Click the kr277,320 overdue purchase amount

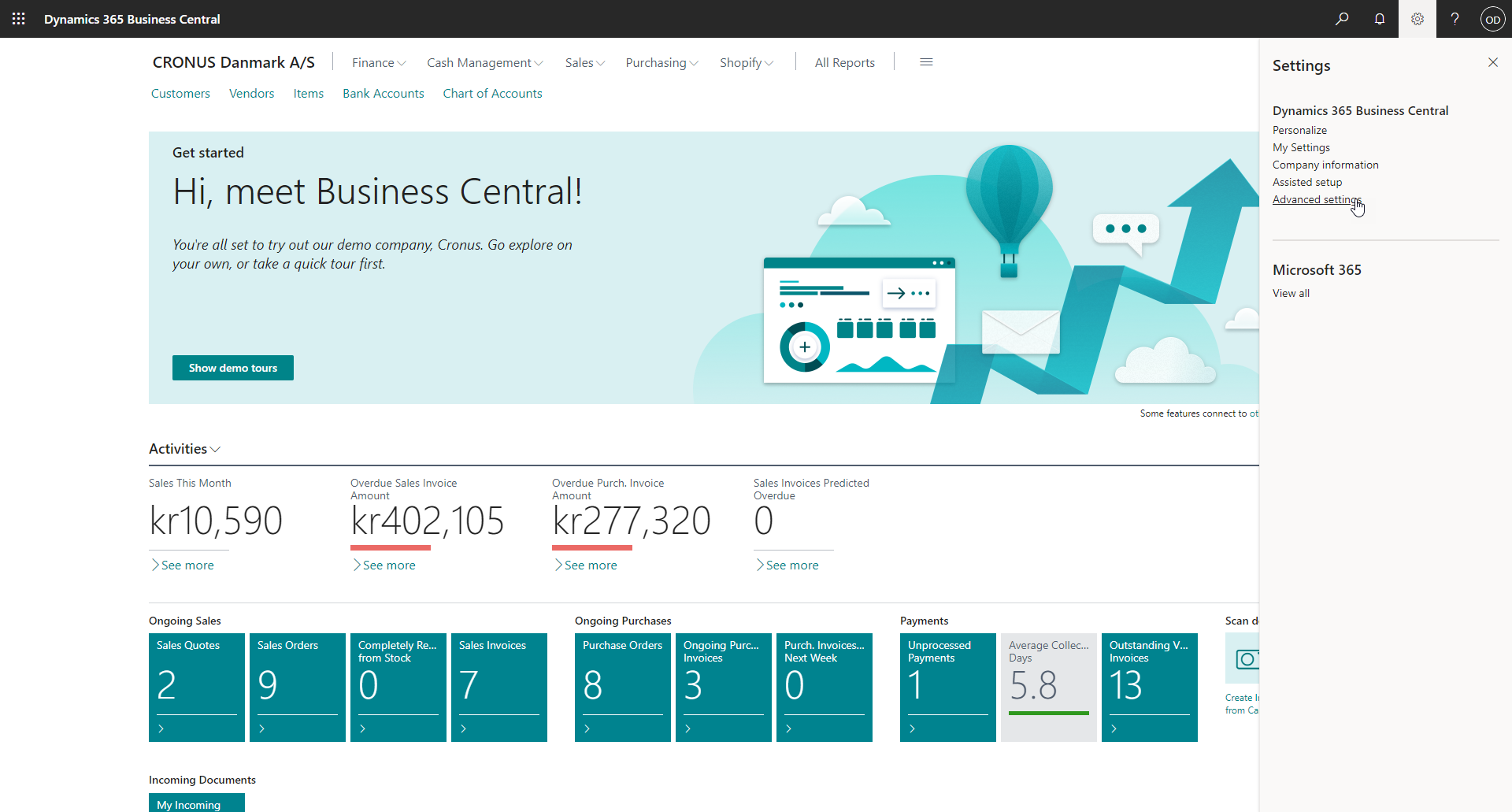point(632,521)
